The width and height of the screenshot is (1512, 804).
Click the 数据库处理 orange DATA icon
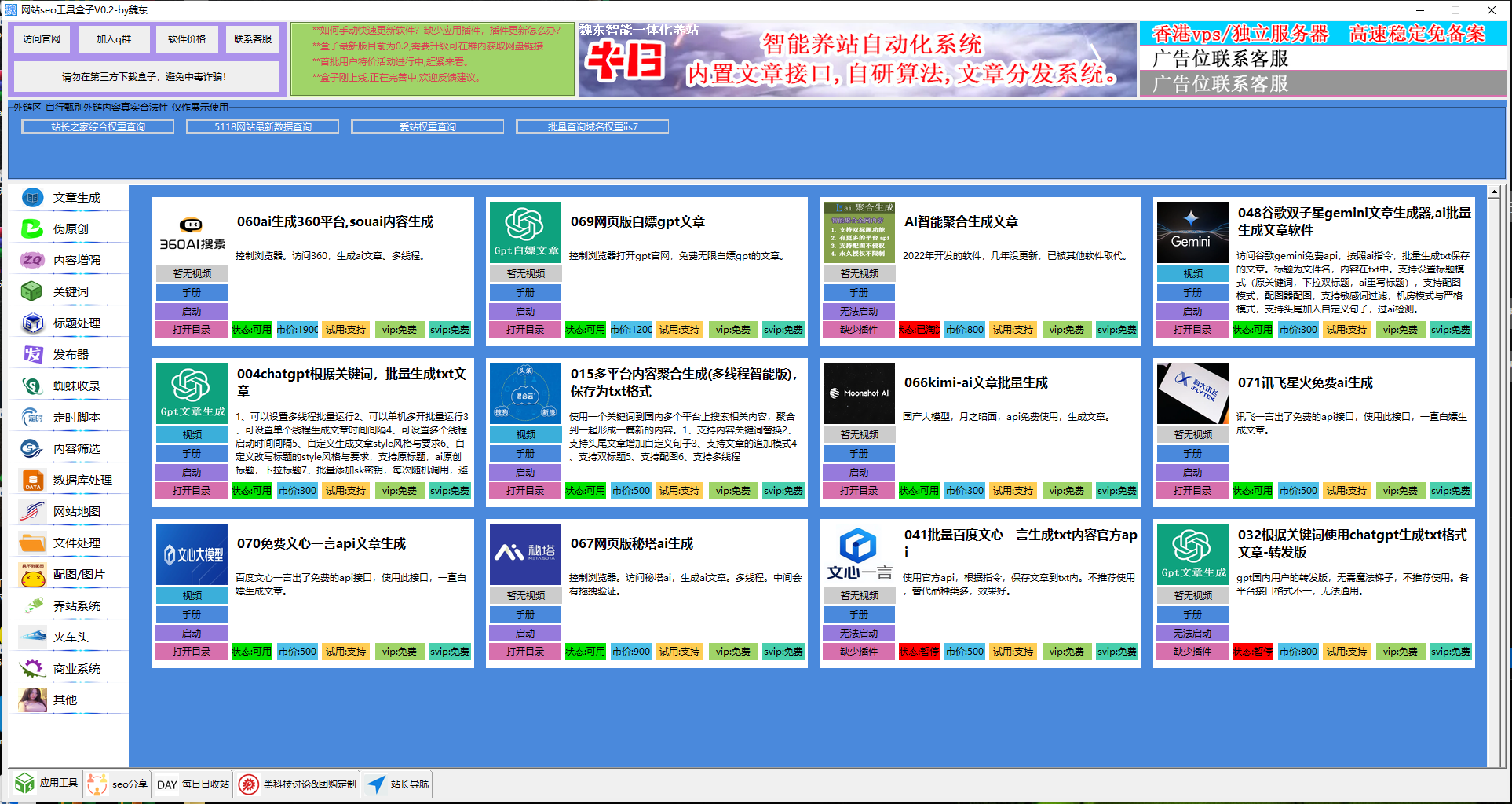pos(32,480)
